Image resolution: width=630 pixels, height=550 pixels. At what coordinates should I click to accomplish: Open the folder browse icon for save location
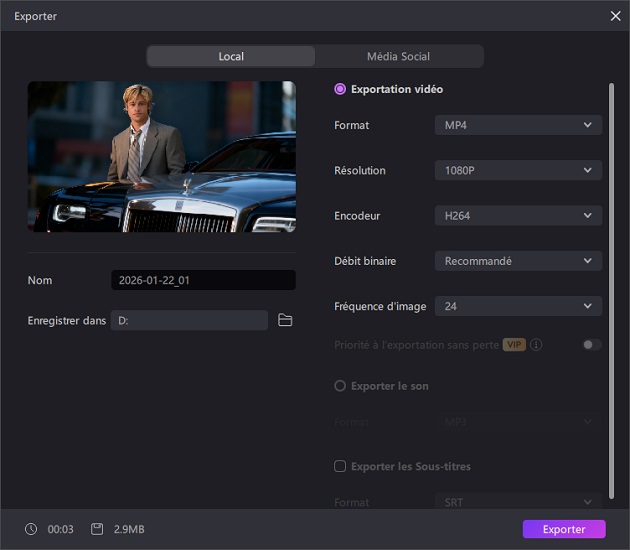(x=285, y=320)
